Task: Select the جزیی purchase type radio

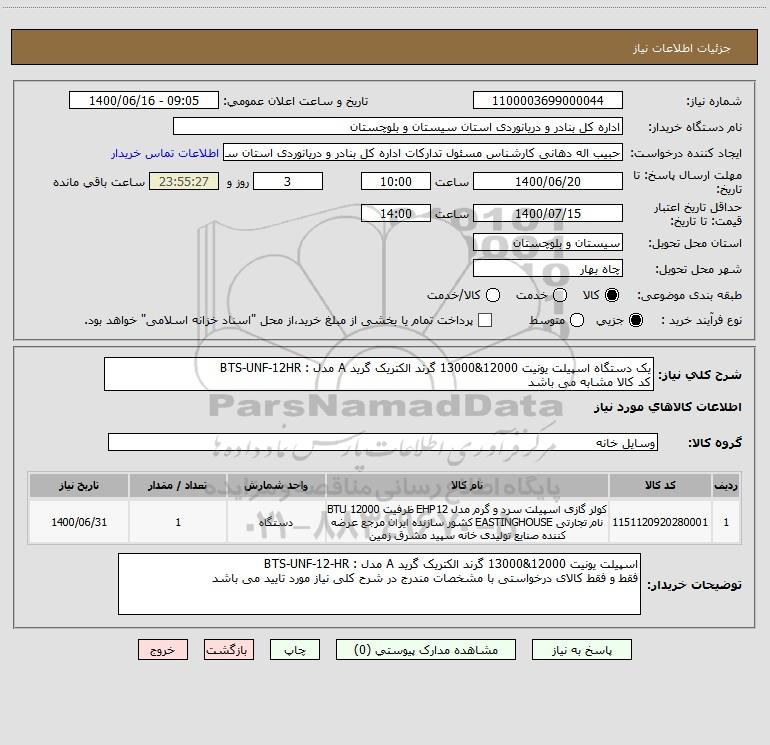Action: (635, 320)
